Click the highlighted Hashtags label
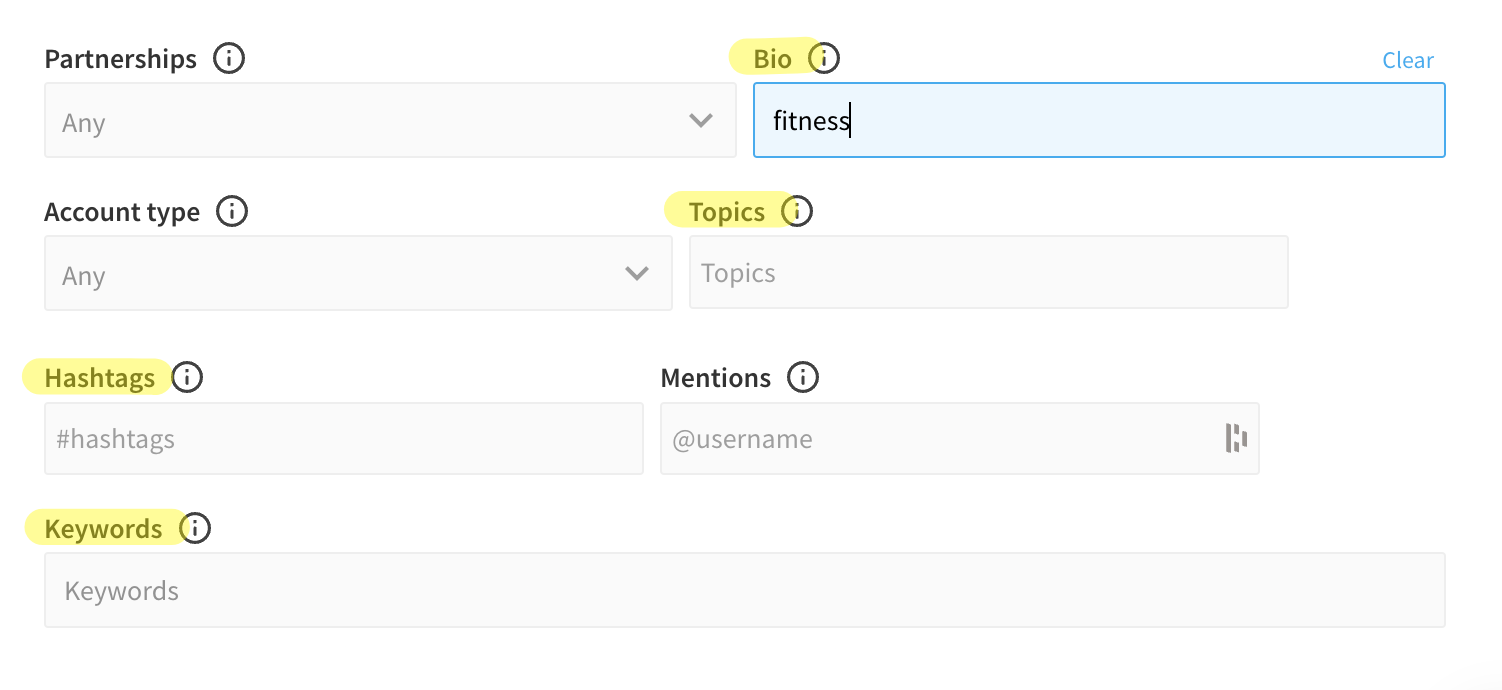Image resolution: width=1502 pixels, height=690 pixels. 100,378
